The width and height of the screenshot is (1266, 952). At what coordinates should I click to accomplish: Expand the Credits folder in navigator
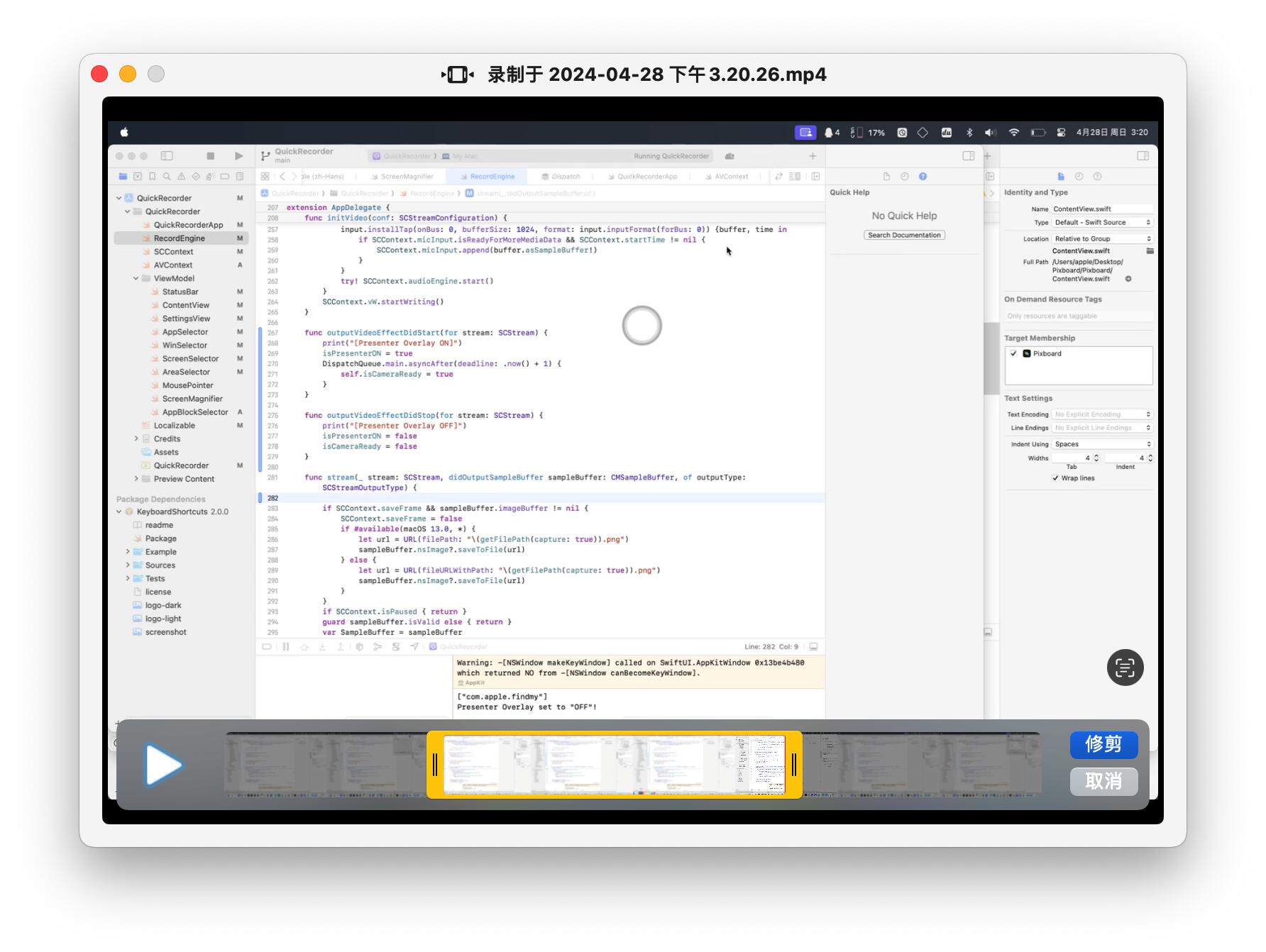(x=136, y=439)
